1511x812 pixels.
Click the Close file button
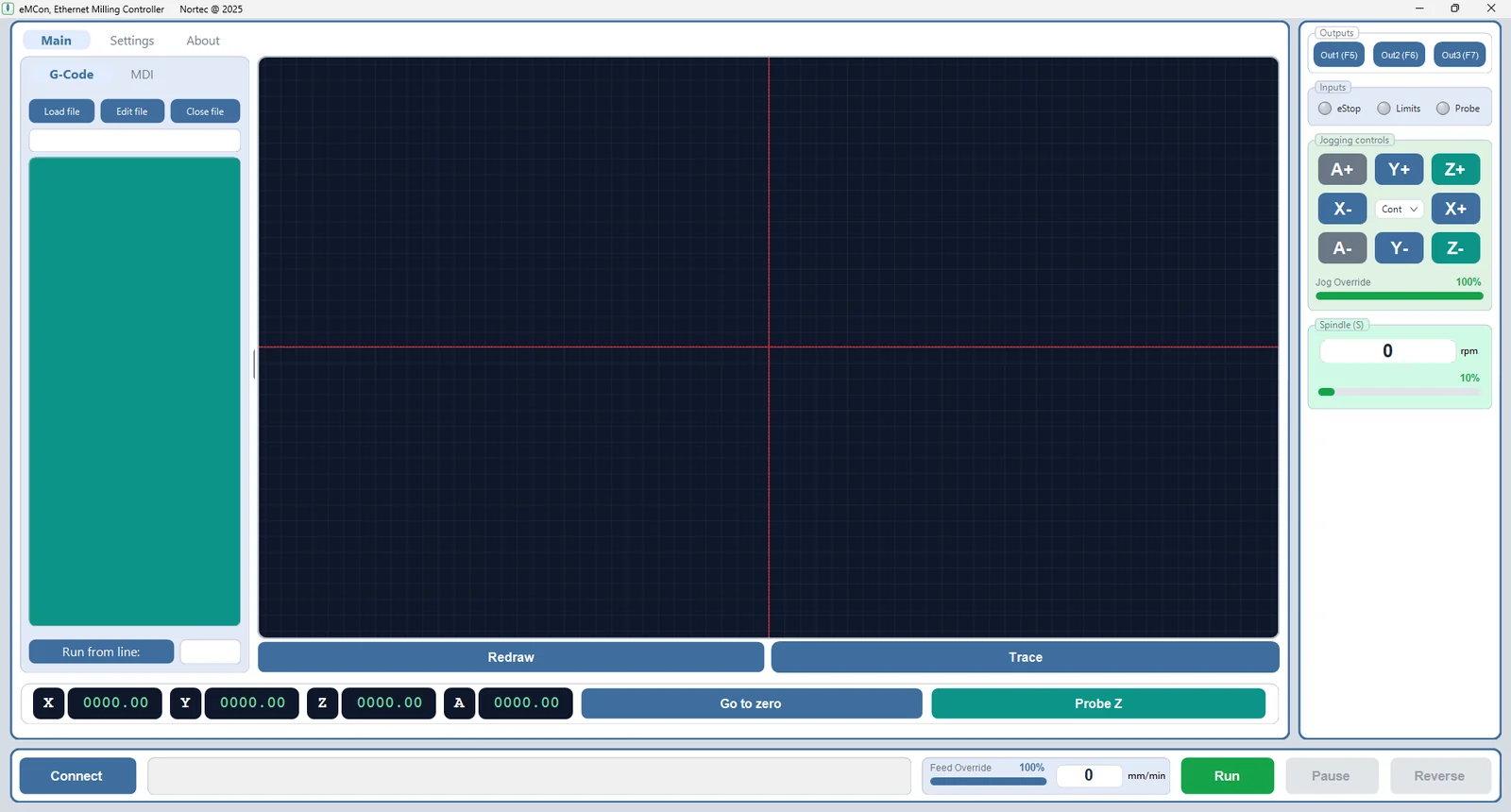[x=205, y=111]
